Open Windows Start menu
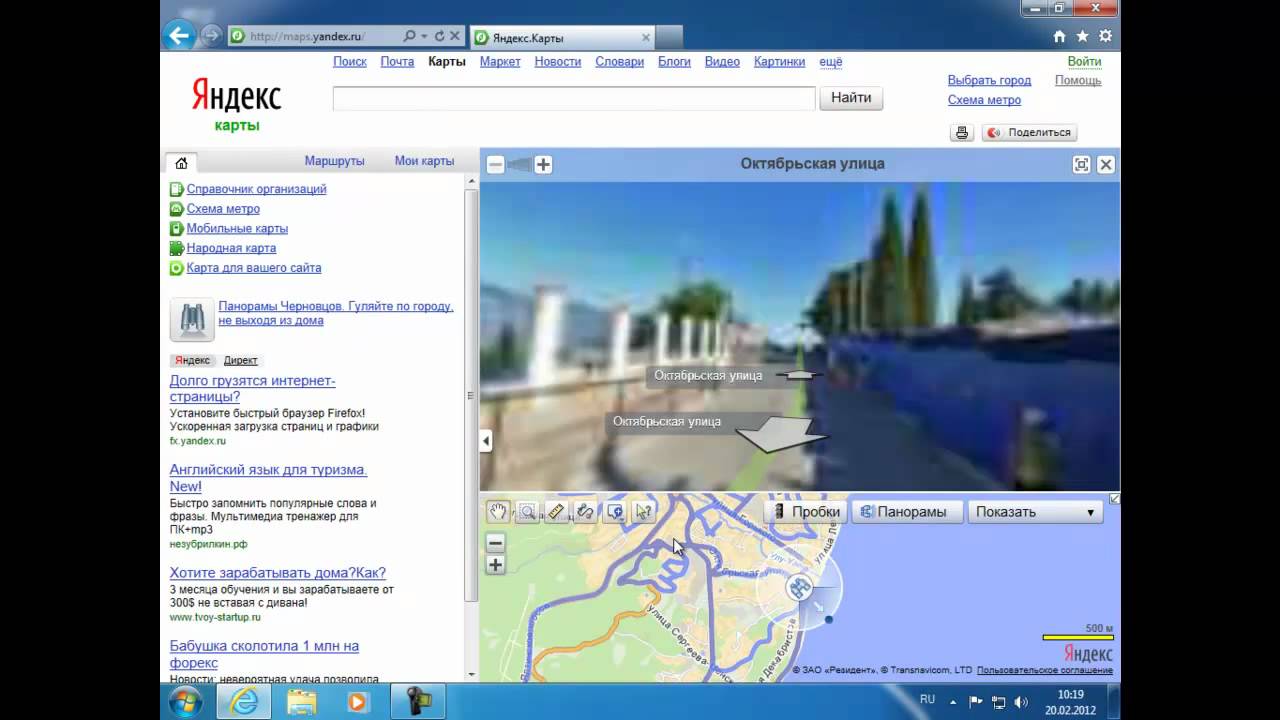The height and width of the screenshot is (720, 1280). click(x=186, y=702)
